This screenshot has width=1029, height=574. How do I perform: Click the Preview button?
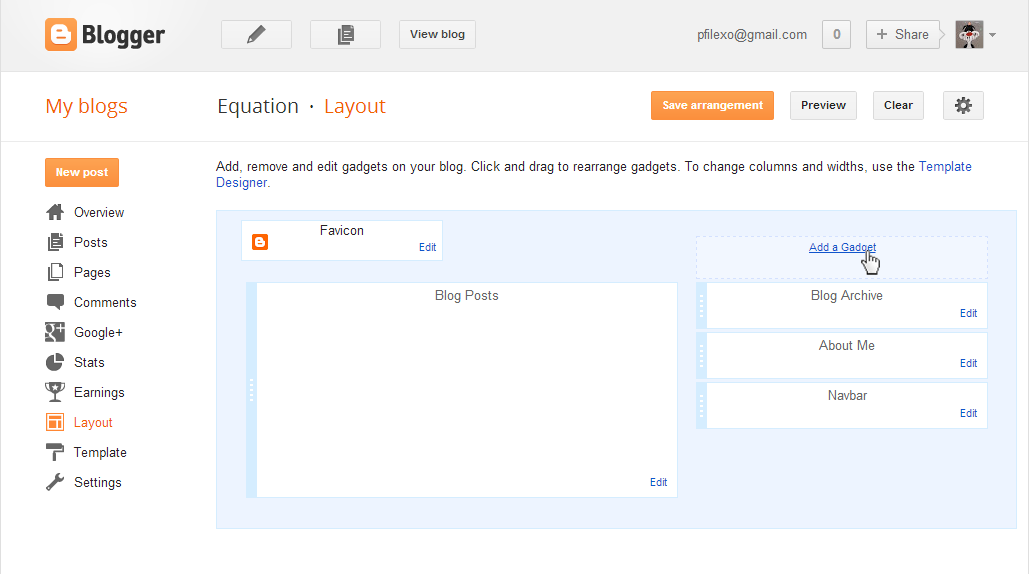click(x=823, y=105)
